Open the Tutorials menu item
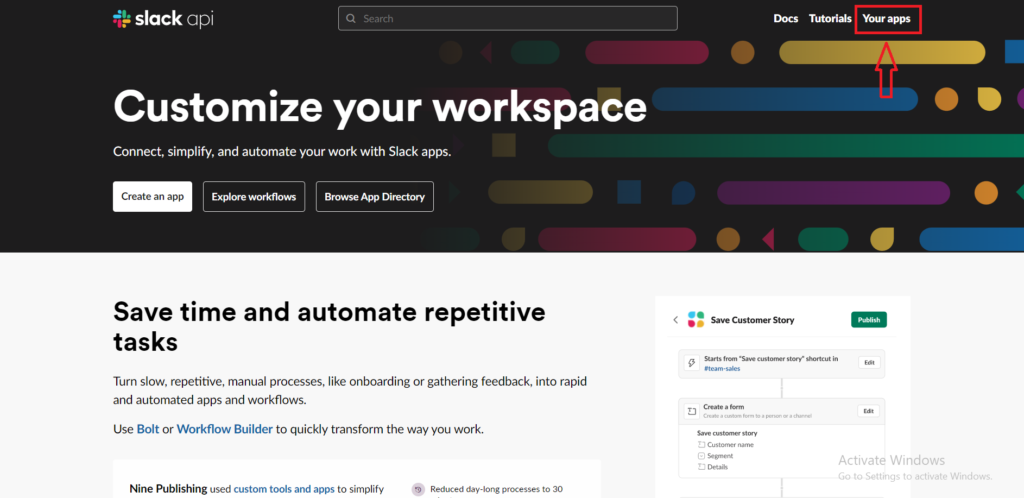The width and height of the screenshot is (1024, 498). [x=830, y=18]
